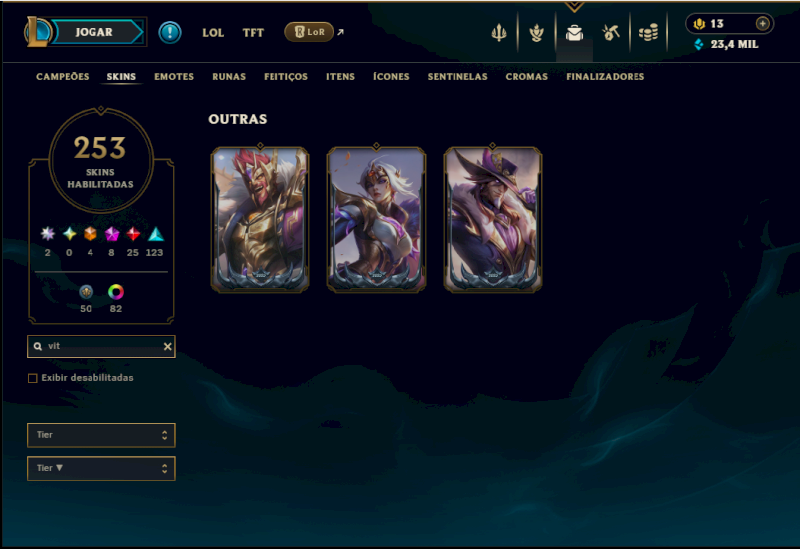Image resolution: width=800 pixels, height=549 pixels.
Task: Open the Collection briefcase icon
Action: pyautogui.click(x=574, y=33)
